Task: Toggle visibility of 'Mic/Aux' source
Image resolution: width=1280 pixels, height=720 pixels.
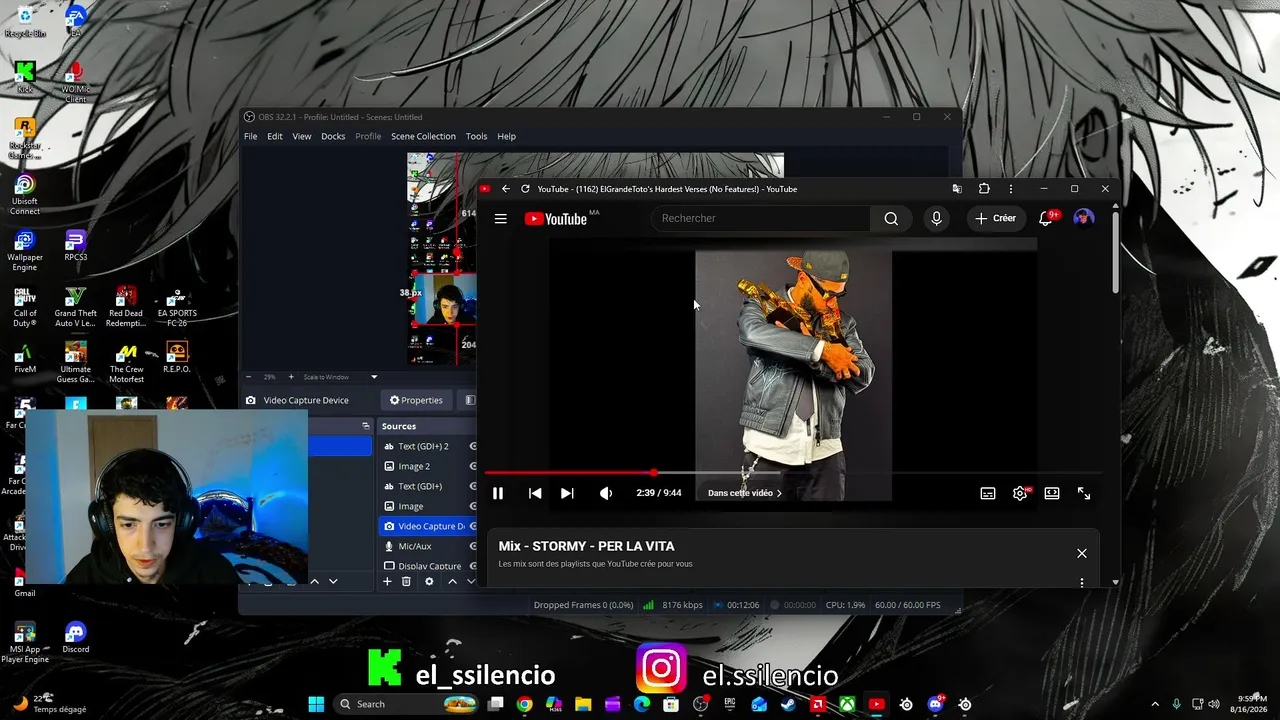Action: [x=473, y=546]
